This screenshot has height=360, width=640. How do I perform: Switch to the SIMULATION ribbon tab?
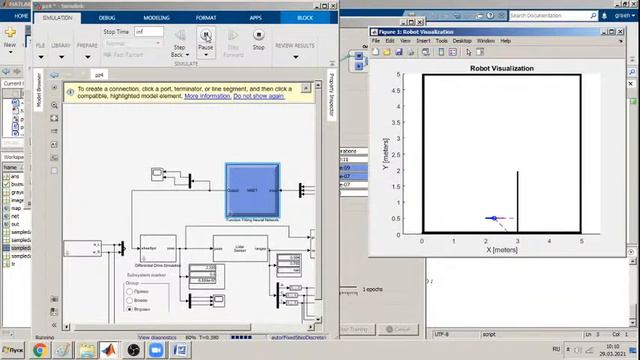[x=58, y=18]
